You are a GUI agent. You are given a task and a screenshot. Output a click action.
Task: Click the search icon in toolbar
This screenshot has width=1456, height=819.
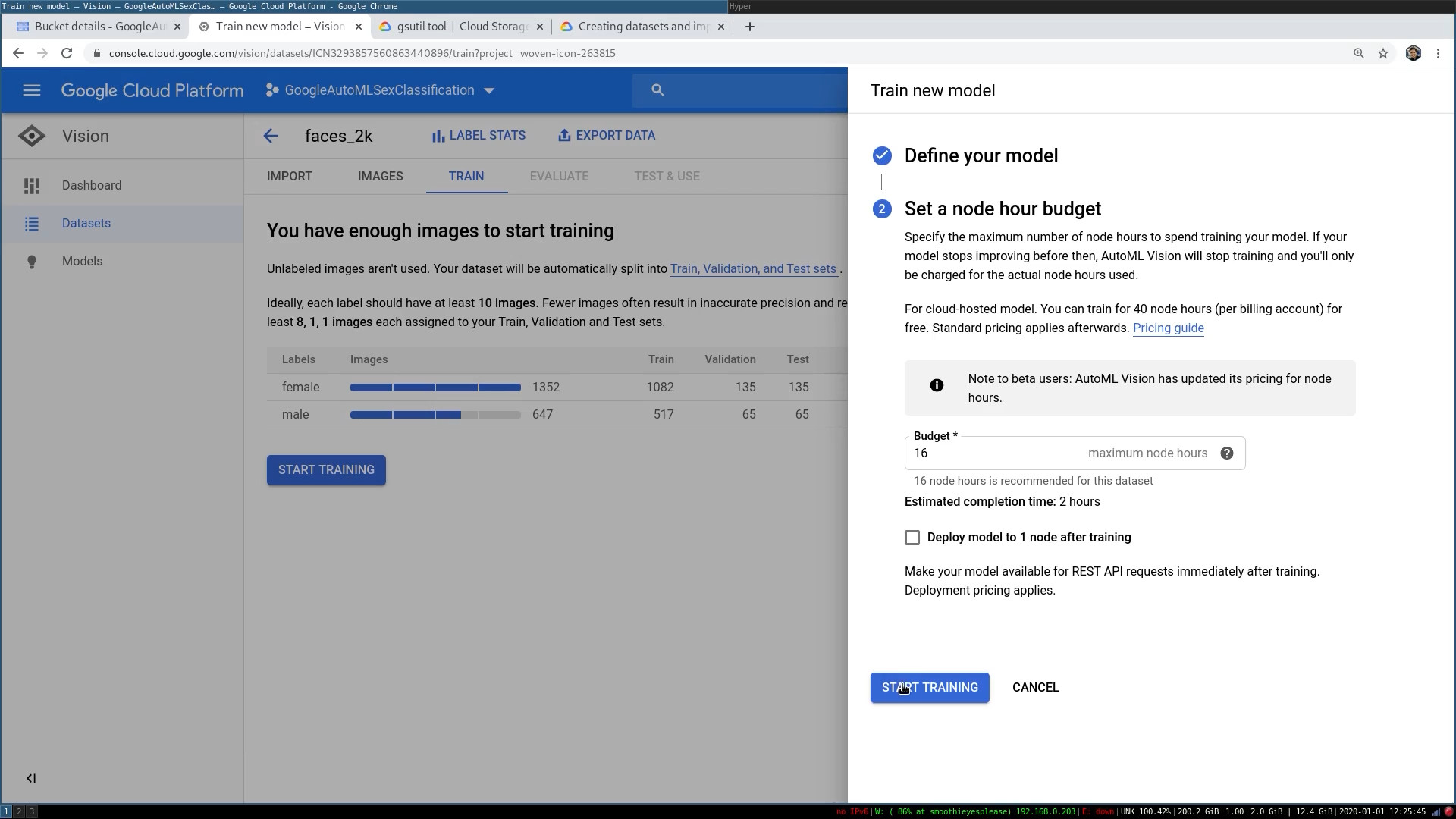pos(658,90)
